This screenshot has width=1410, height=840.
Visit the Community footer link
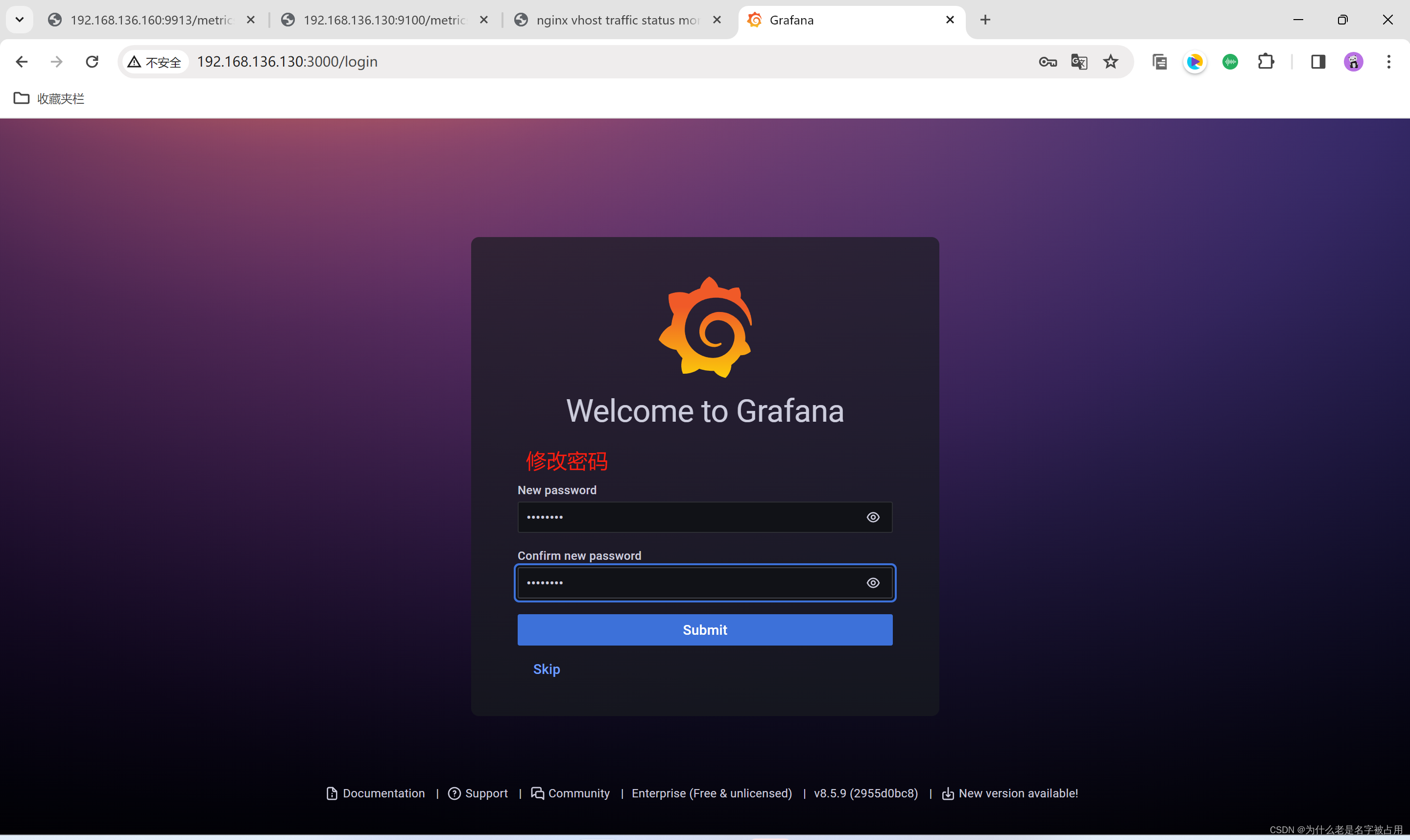571,793
